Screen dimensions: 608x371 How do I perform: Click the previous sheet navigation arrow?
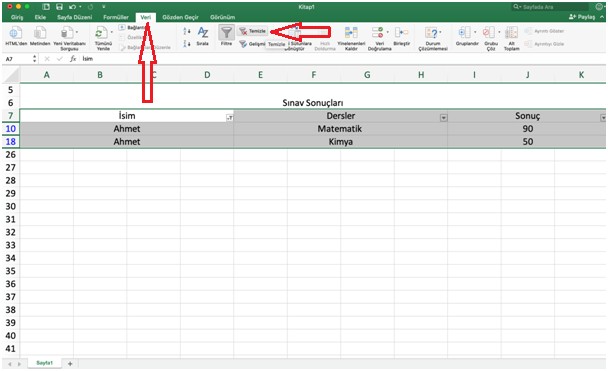pyautogui.click(x=10, y=364)
